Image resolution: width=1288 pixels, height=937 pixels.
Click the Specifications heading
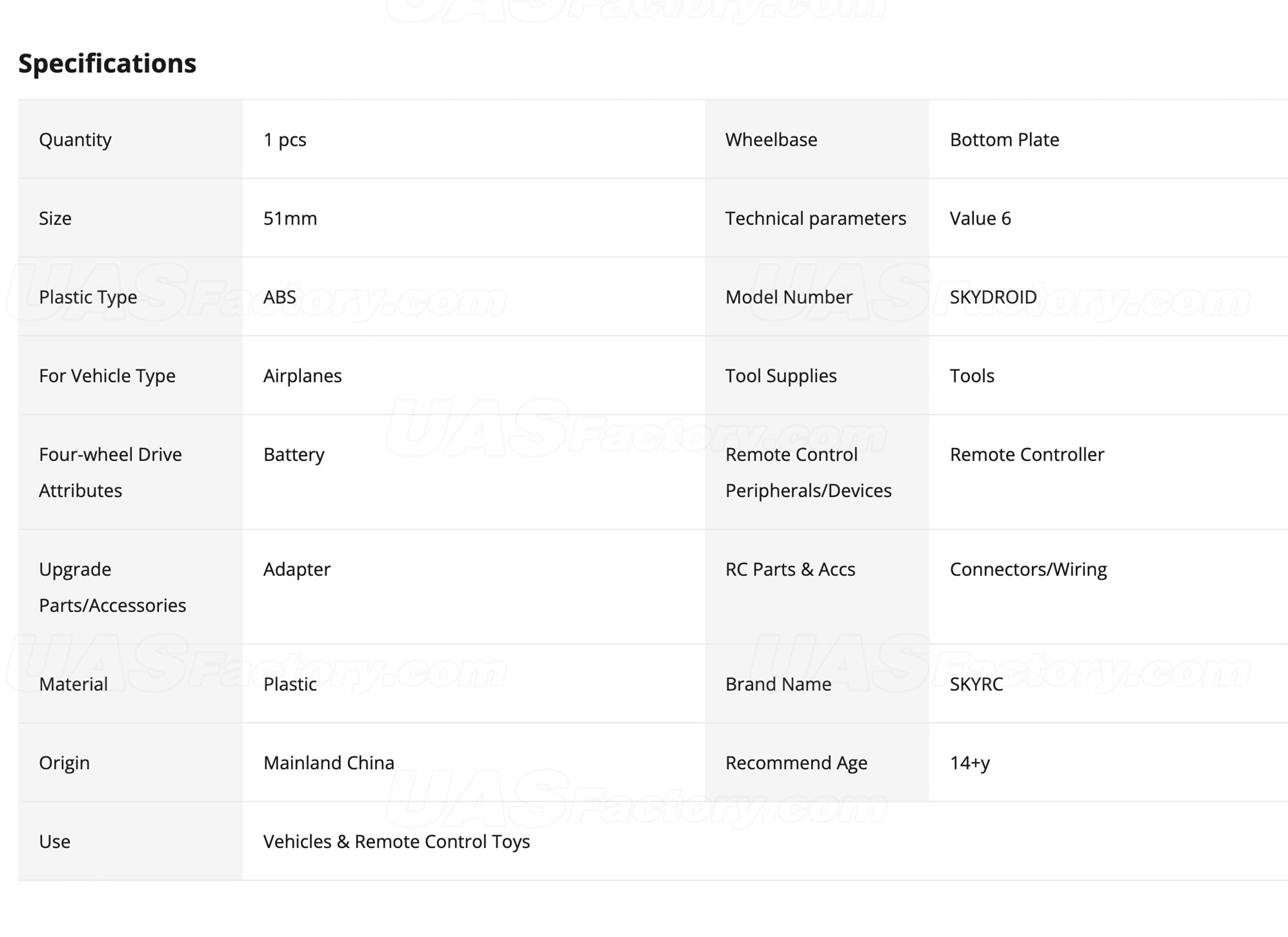(x=107, y=63)
